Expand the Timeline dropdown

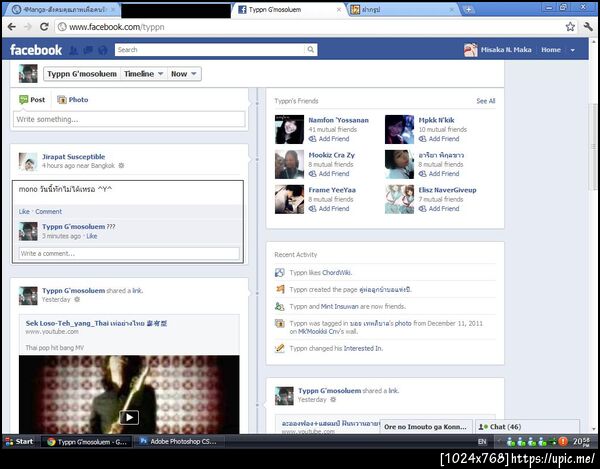tap(143, 74)
